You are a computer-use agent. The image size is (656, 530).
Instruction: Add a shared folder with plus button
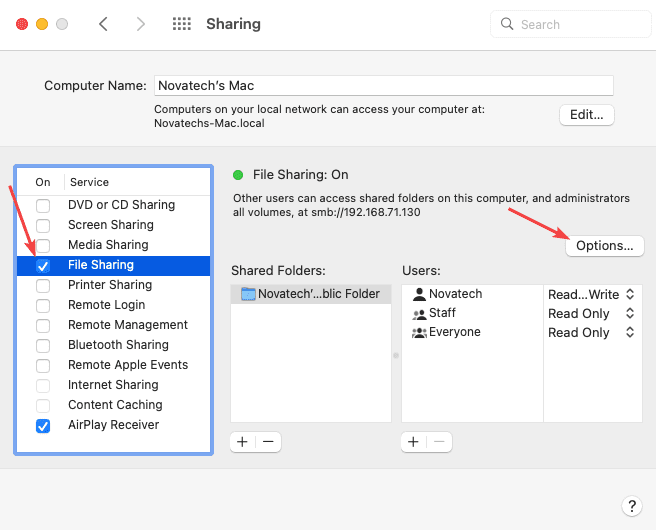coord(242,441)
